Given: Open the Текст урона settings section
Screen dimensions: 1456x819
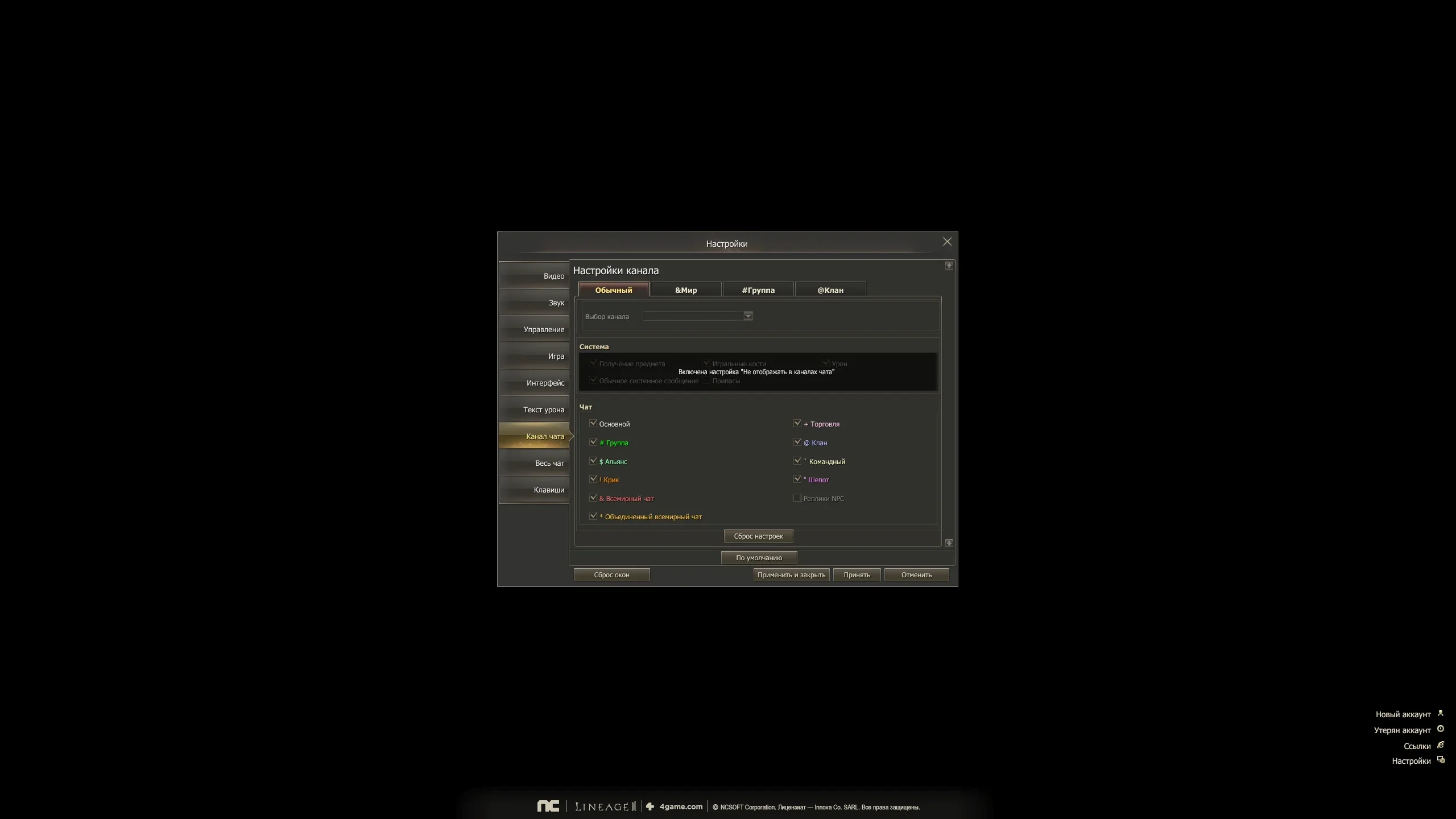Looking at the screenshot, I should coord(534,409).
